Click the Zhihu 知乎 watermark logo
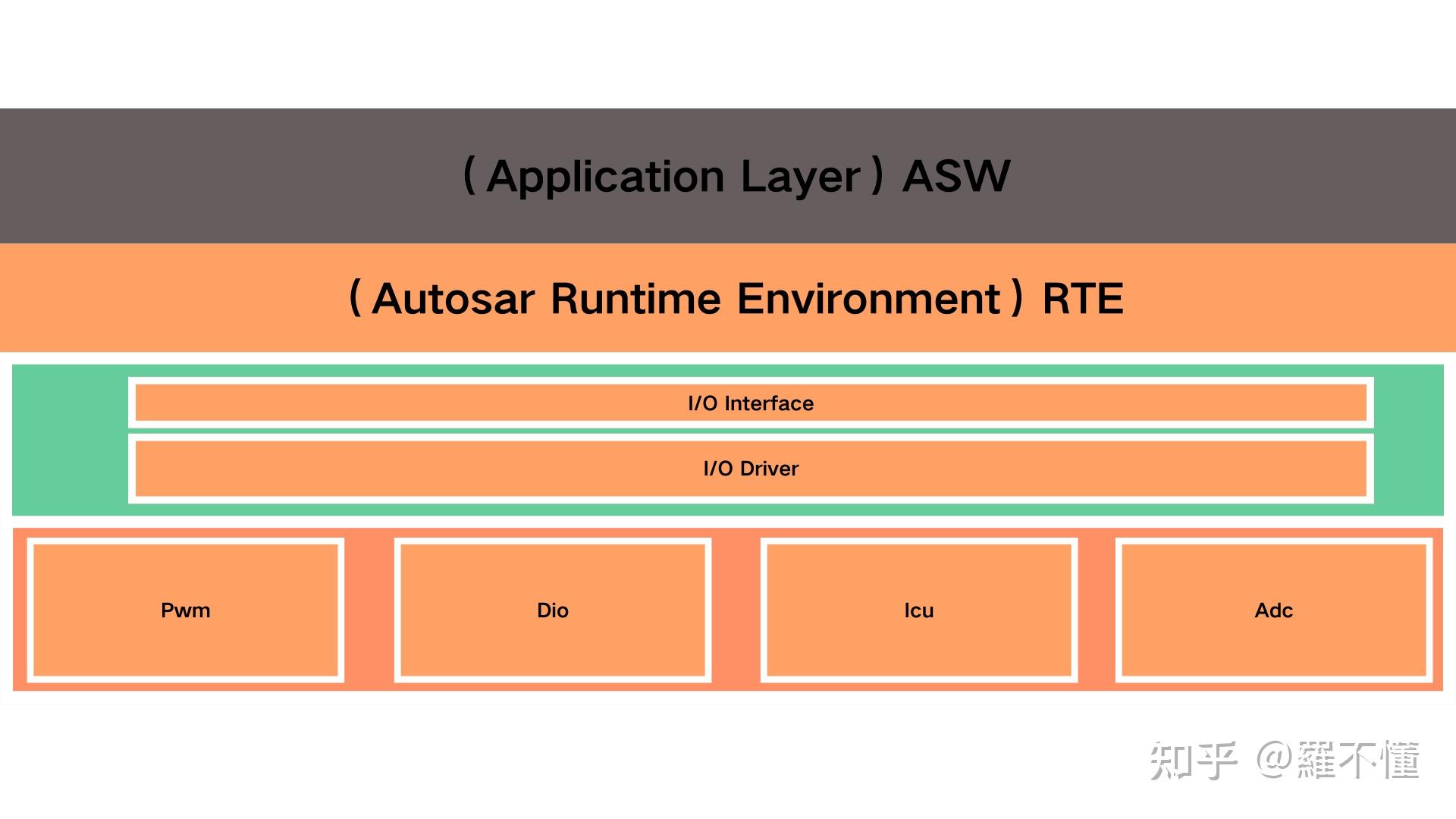Image resolution: width=1456 pixels, height=819 pixels. 1193,761
